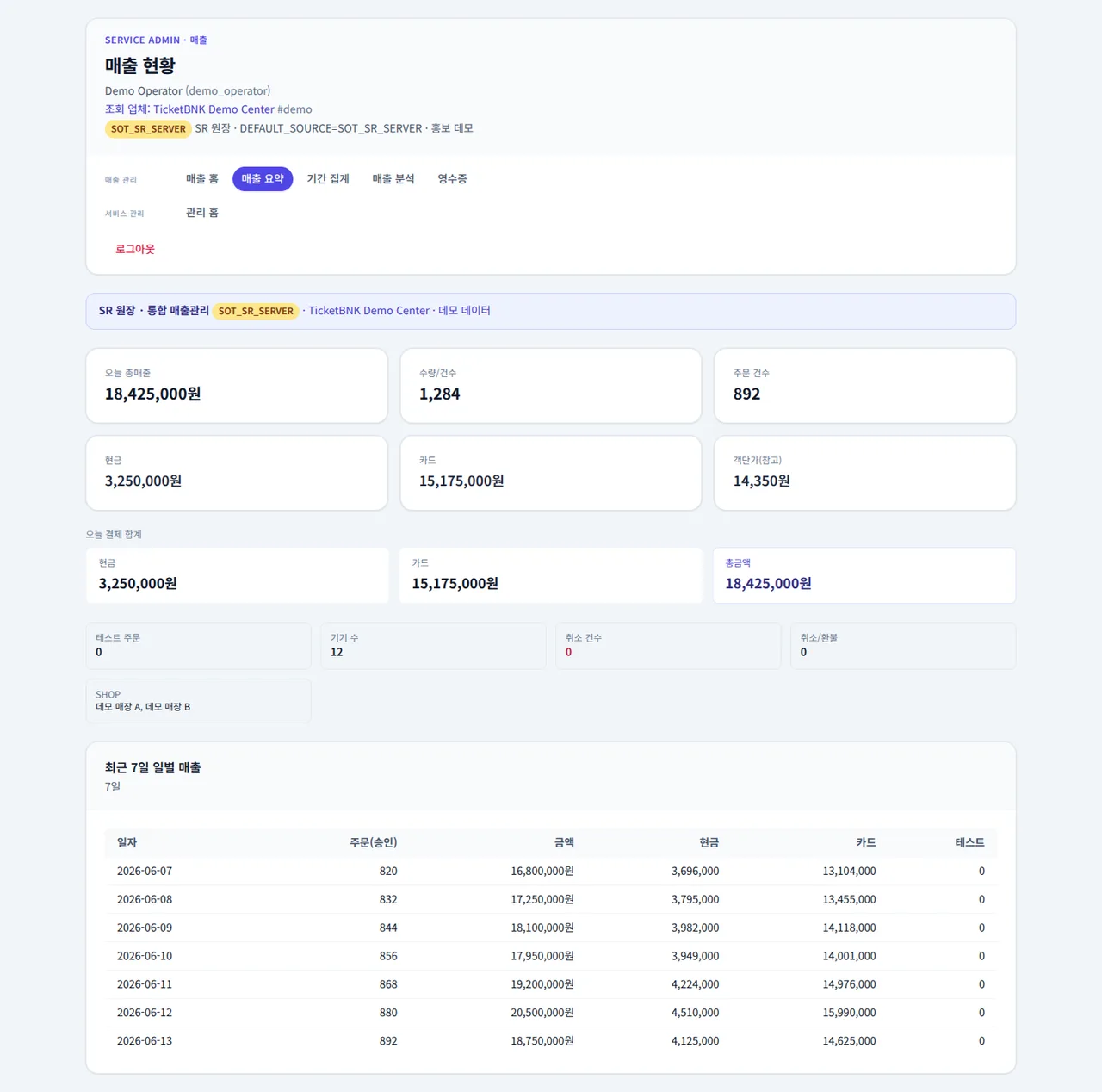Click the 금액 column header
The width and height of the screenshot is (1102, 1092).
click(x=564, y=842)
